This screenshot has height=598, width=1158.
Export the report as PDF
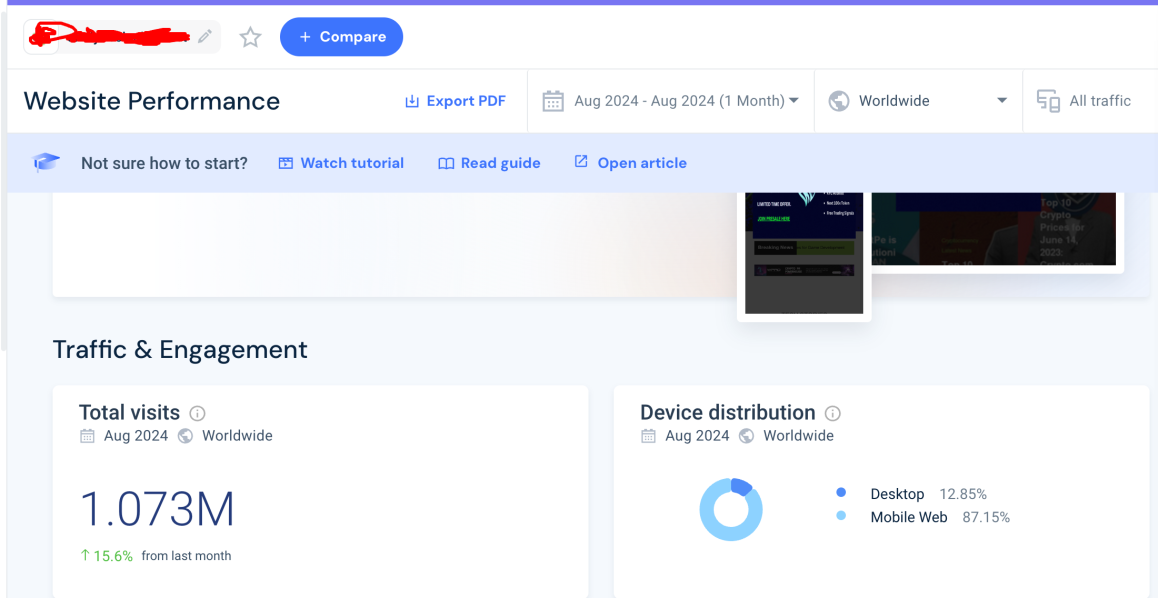pyautogui.click(x=455, y=101)
